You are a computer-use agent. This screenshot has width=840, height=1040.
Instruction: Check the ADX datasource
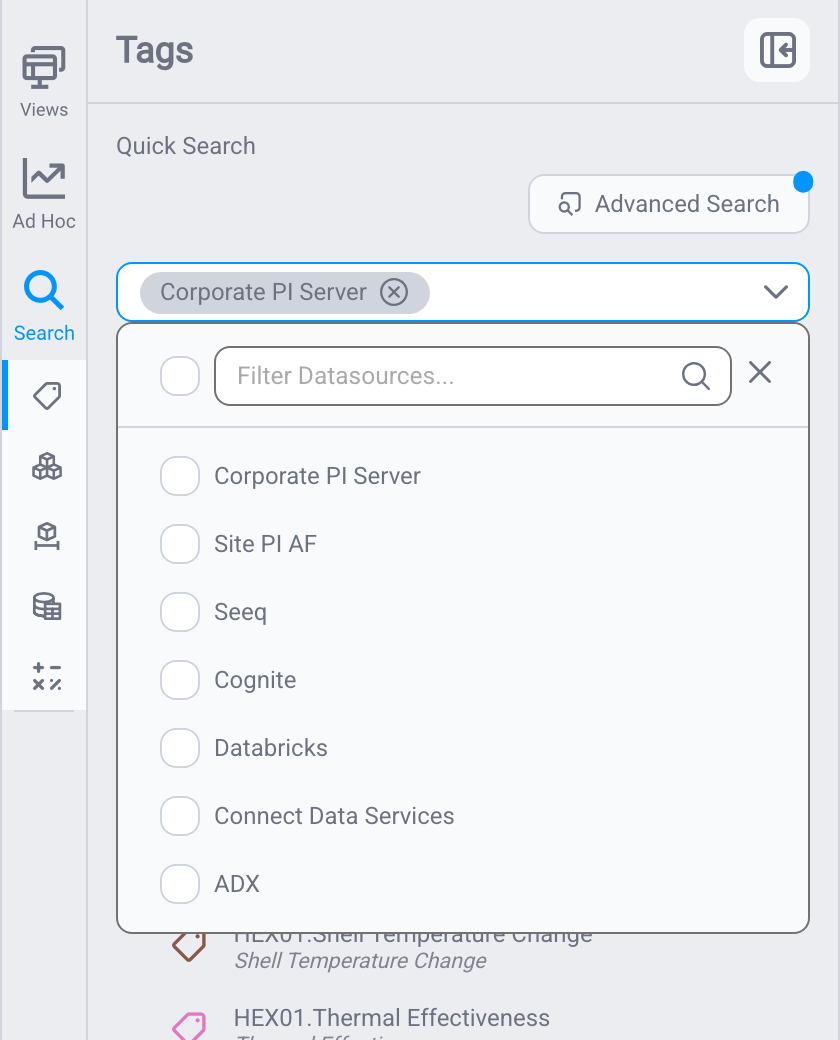(180, 884)
